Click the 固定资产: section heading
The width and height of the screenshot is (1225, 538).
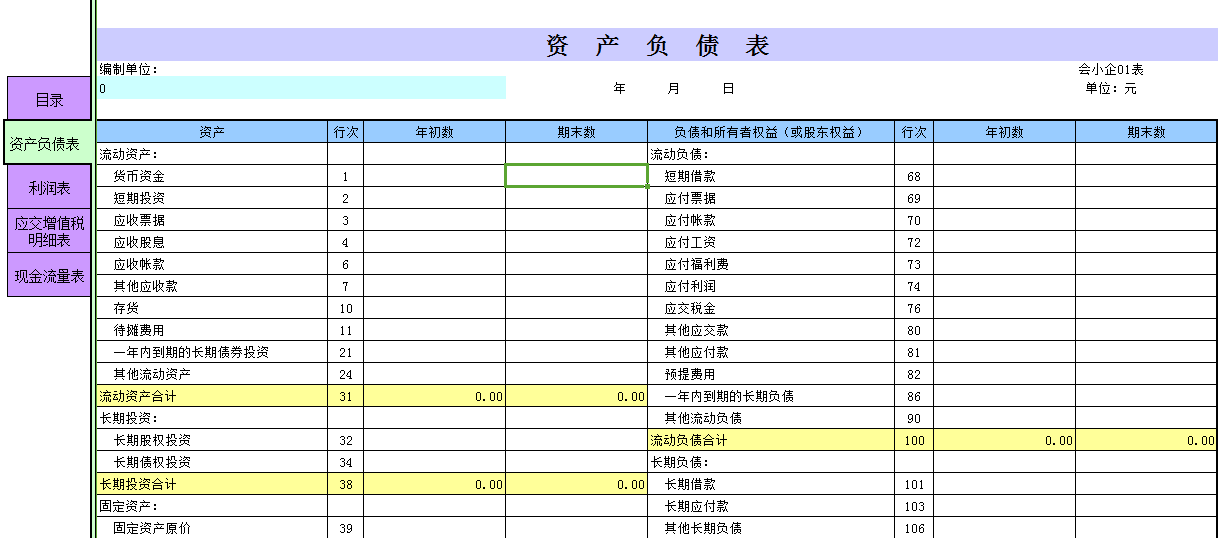129,506
